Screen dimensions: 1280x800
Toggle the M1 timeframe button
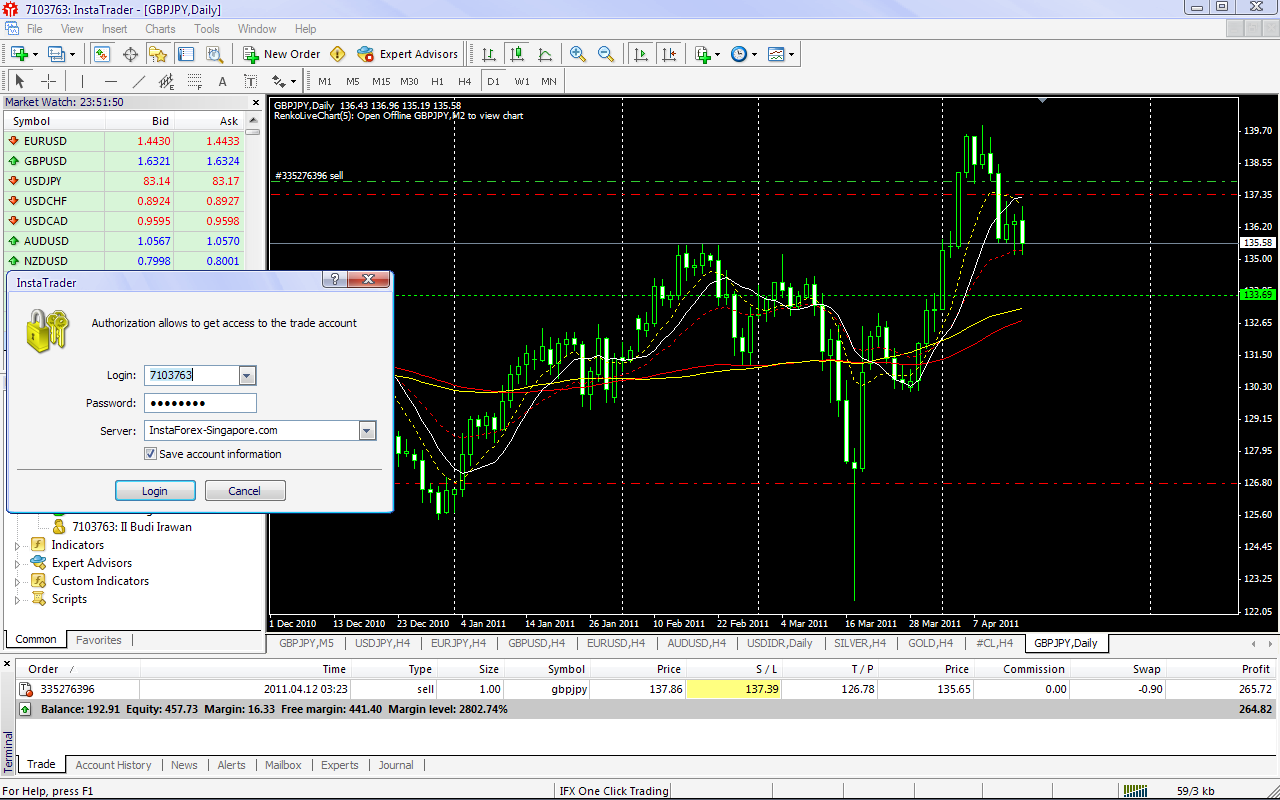[325, 81]
